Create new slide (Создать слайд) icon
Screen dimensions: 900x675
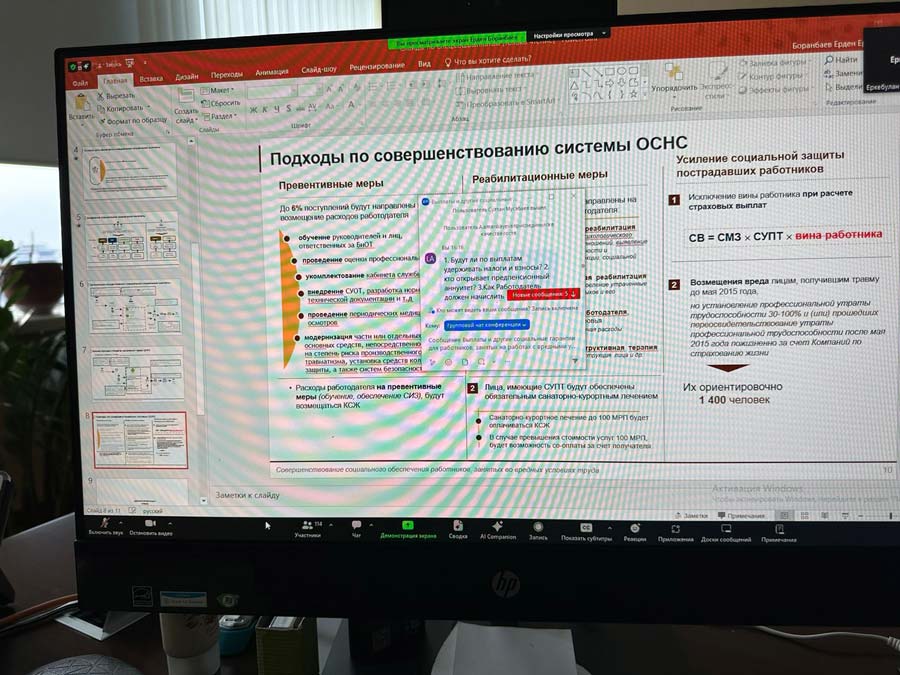[185, 96]
